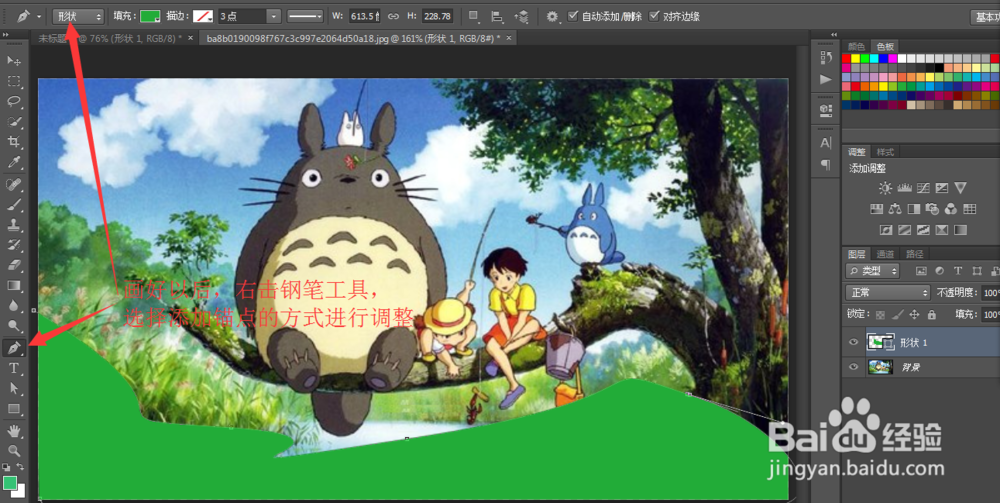The image size is (1000, 503).
Task: Add a Curves adjustment
Action: pos(923,188)
